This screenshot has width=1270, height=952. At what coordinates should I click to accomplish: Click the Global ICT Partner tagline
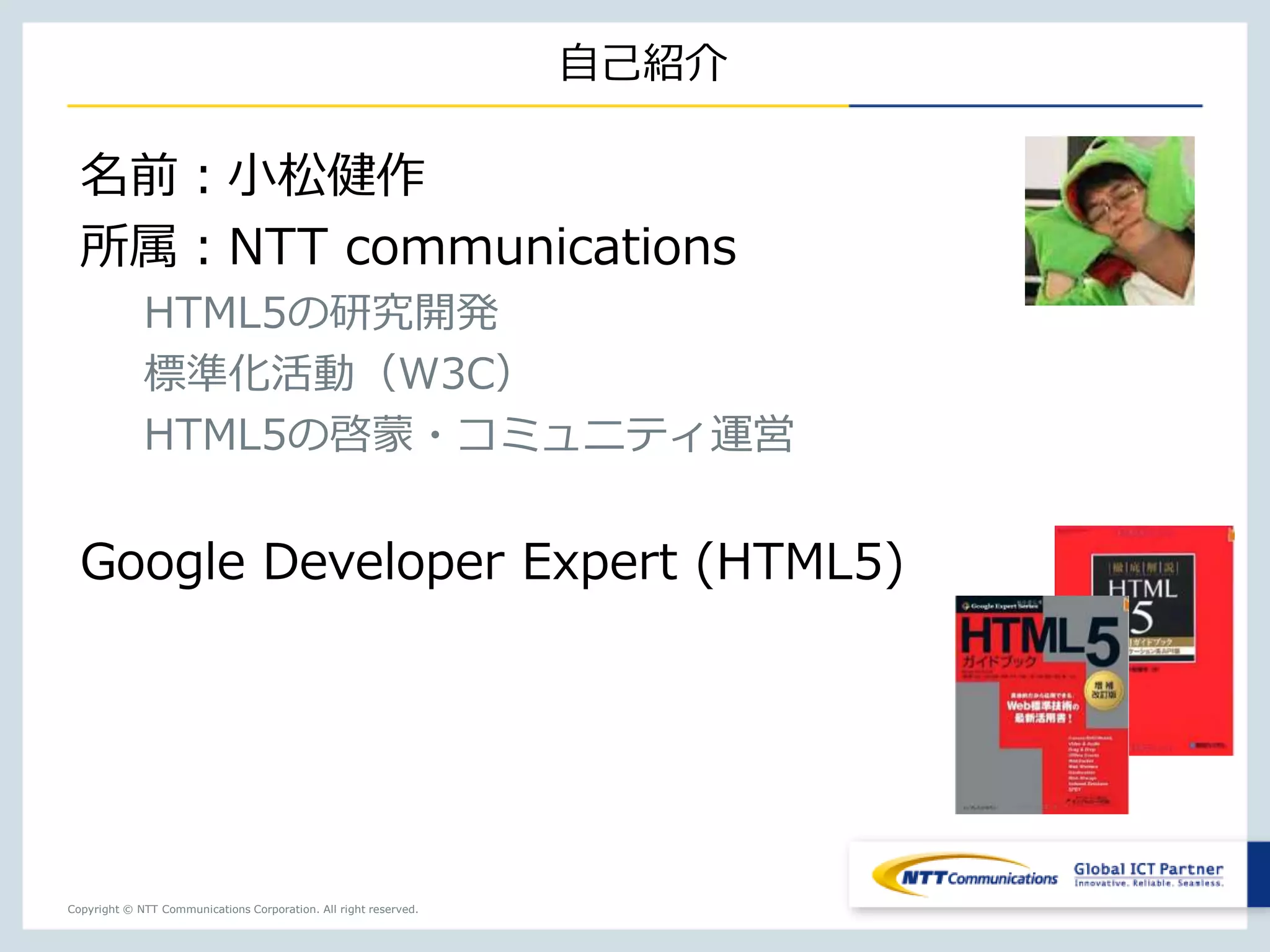click(x=1148, y=875)
